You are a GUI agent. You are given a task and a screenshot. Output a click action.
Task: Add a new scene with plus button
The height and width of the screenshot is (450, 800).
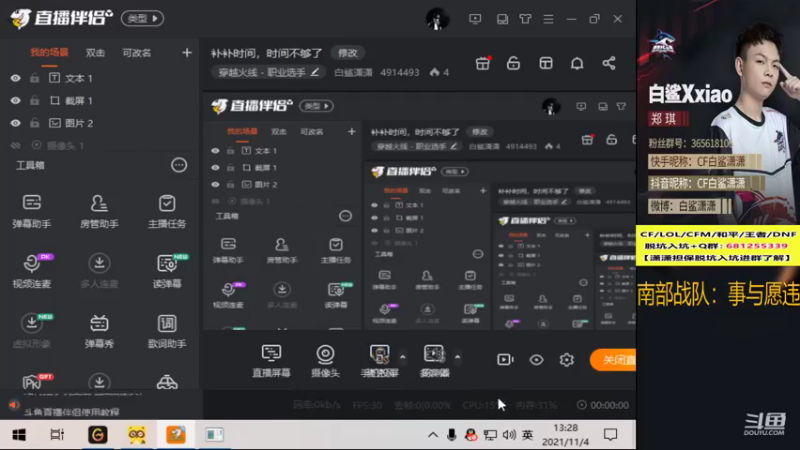[x=187, y=53]
